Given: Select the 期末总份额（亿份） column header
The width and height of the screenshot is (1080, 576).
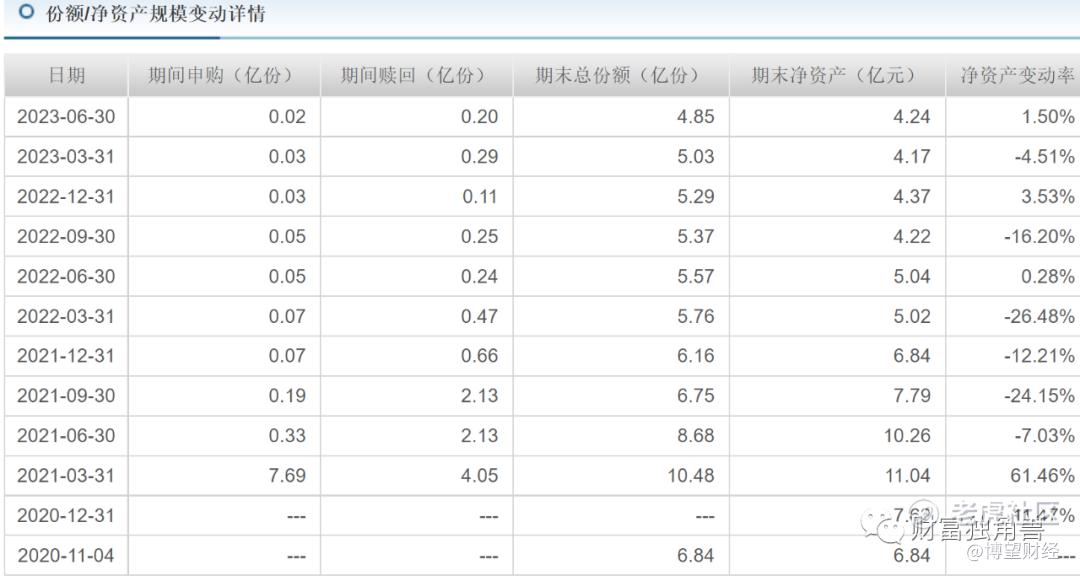Looking at the screenshot, I should tap(620, 76).
